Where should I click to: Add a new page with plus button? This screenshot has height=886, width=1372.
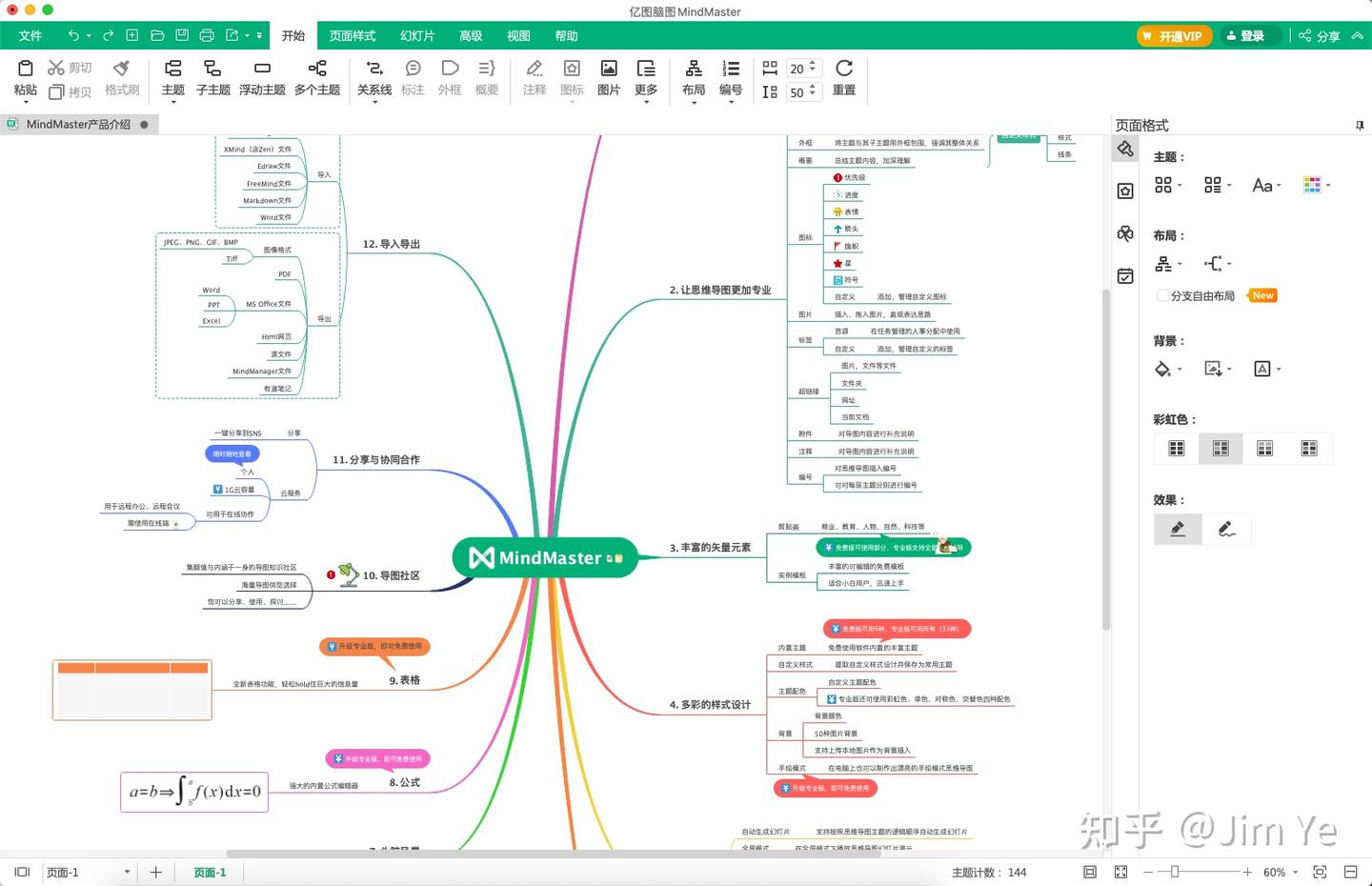(156, 872)
